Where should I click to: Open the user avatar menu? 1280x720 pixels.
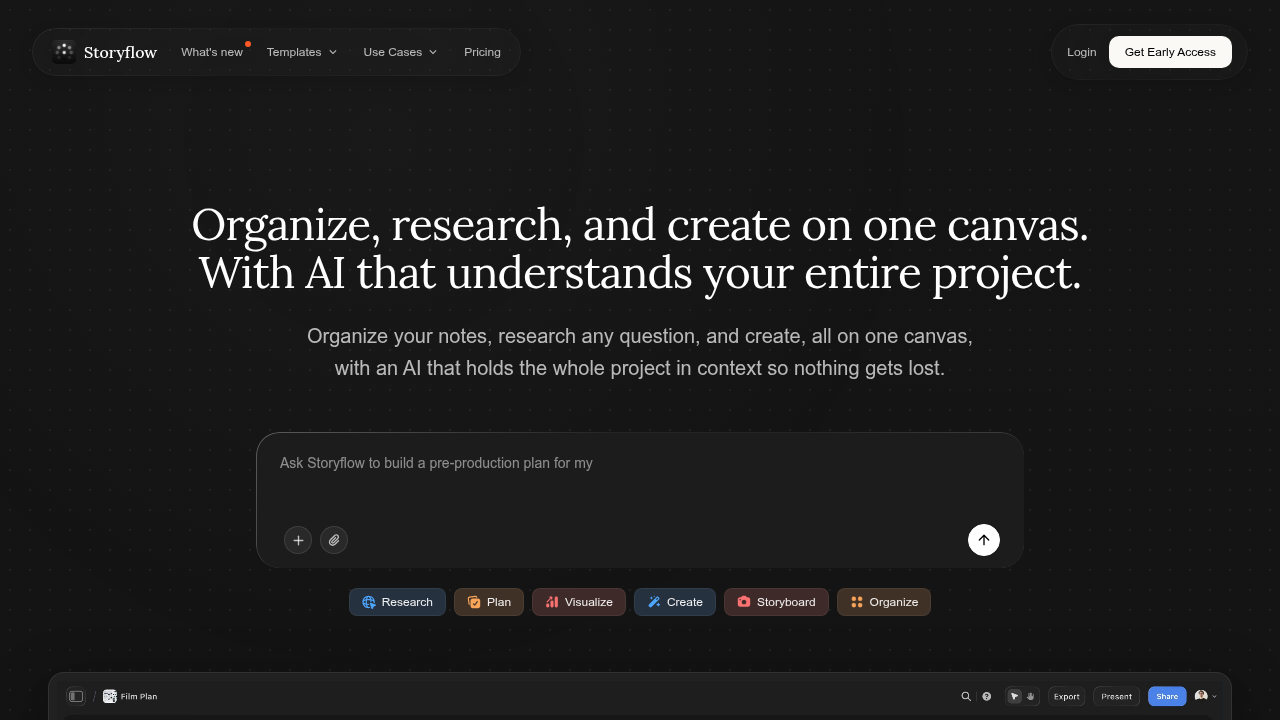pos(1206,696)
